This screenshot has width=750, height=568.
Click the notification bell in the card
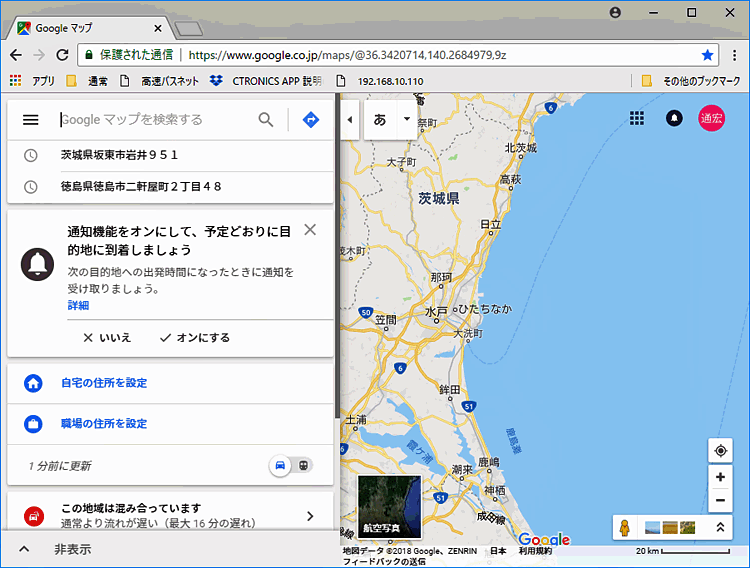coord(37,264)
